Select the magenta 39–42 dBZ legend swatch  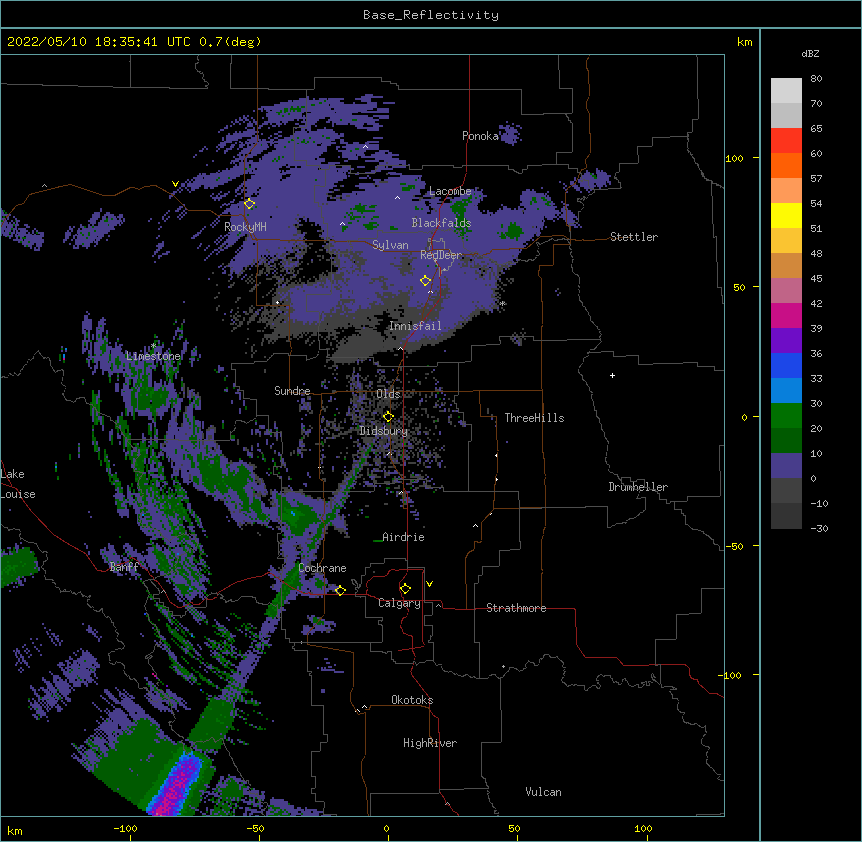[786, 315]
